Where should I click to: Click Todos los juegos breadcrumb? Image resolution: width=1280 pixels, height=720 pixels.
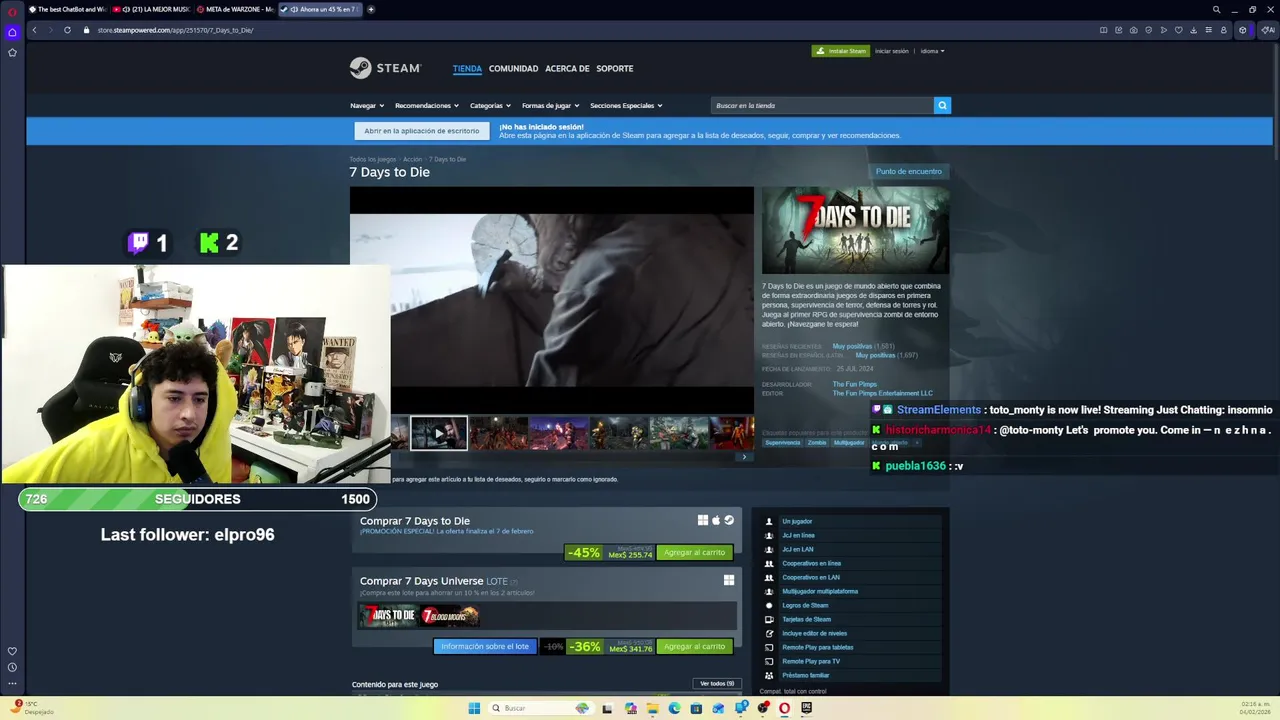(372, 159)
